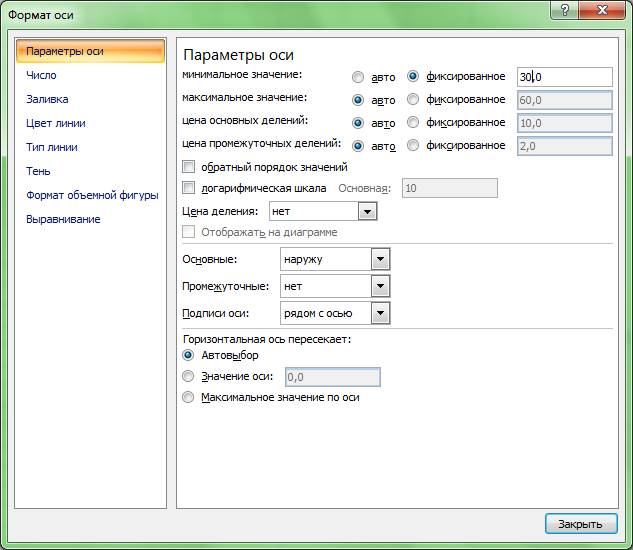
Task: Go to Тип линии settings
Action: coord(52,147)
